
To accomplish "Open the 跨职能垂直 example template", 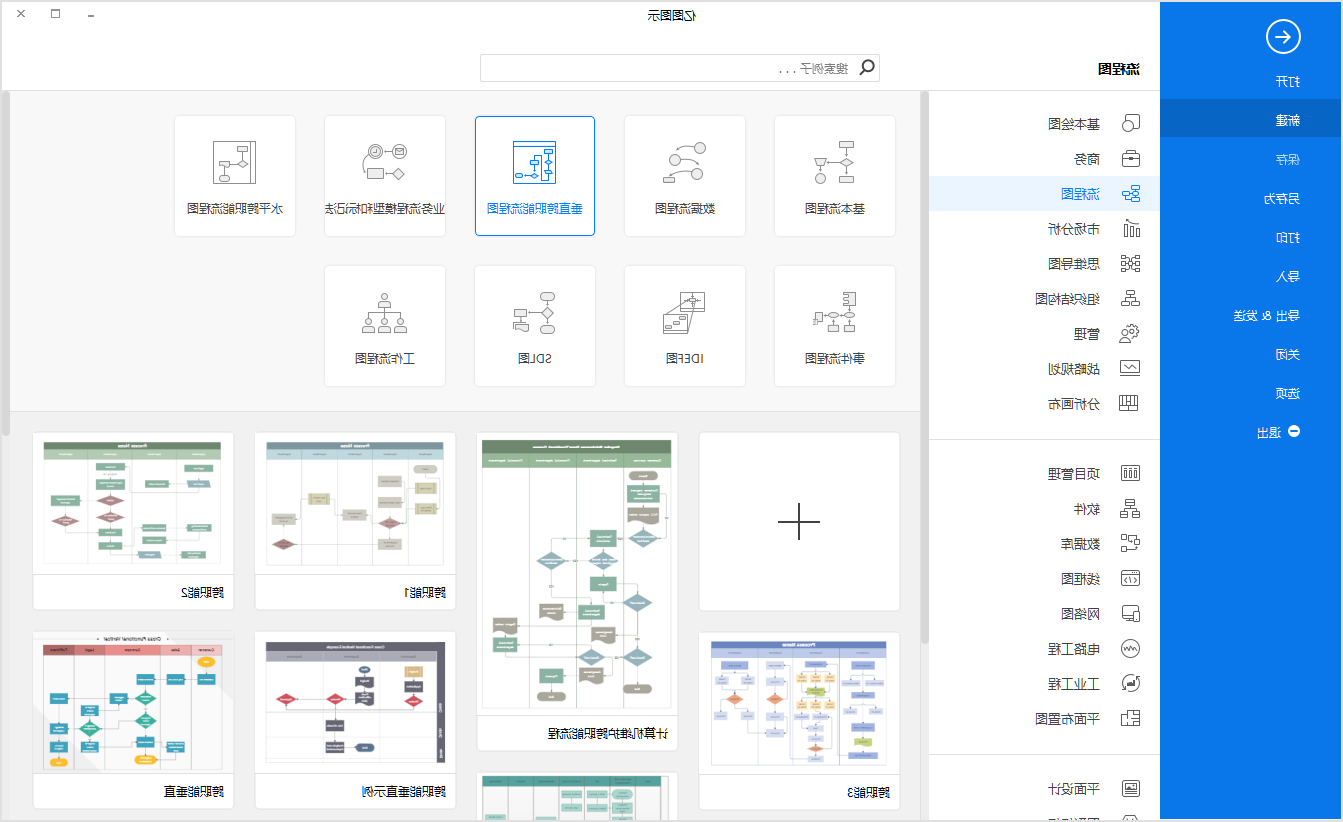I will [133, 720].
